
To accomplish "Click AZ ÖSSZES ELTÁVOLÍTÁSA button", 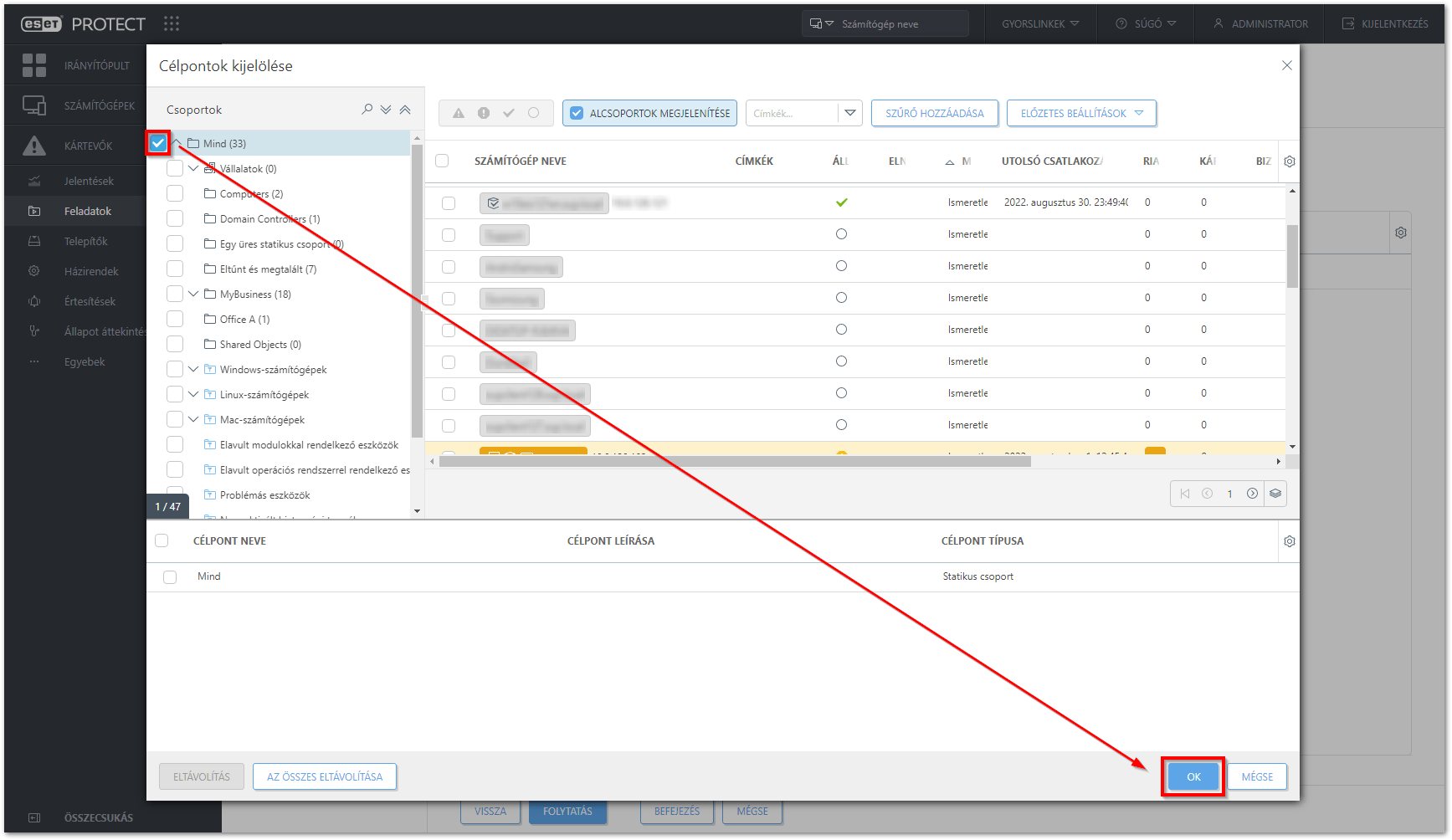I will coord(325,776).
